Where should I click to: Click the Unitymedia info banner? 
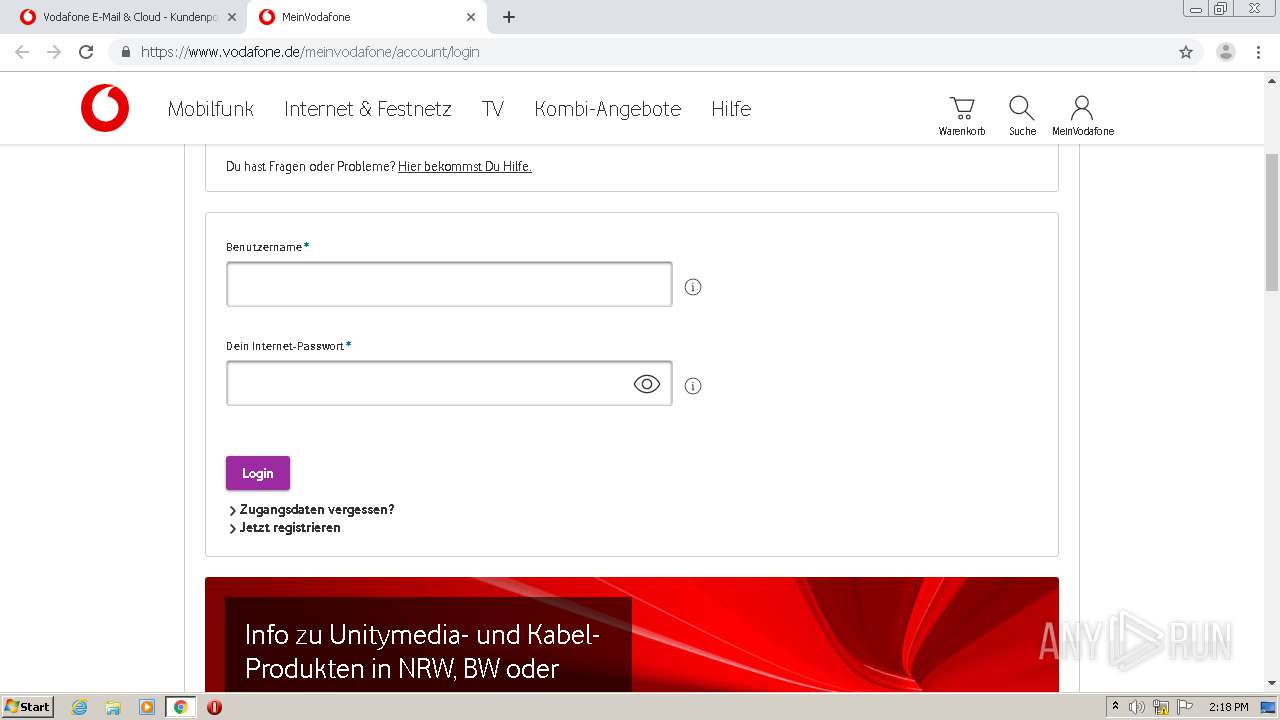tap(632, 635)
